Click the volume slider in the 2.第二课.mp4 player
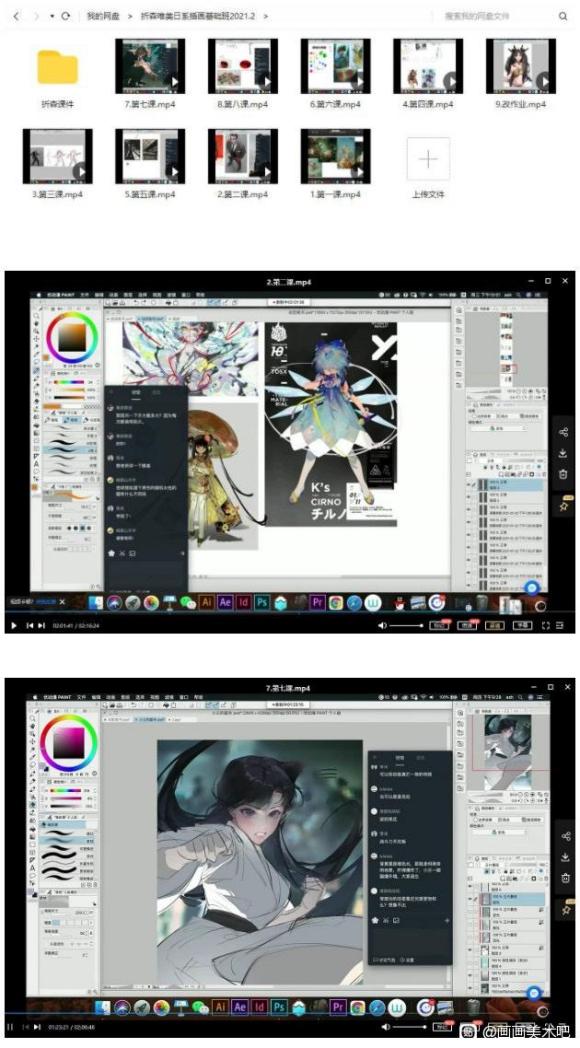 coord(406,625)
